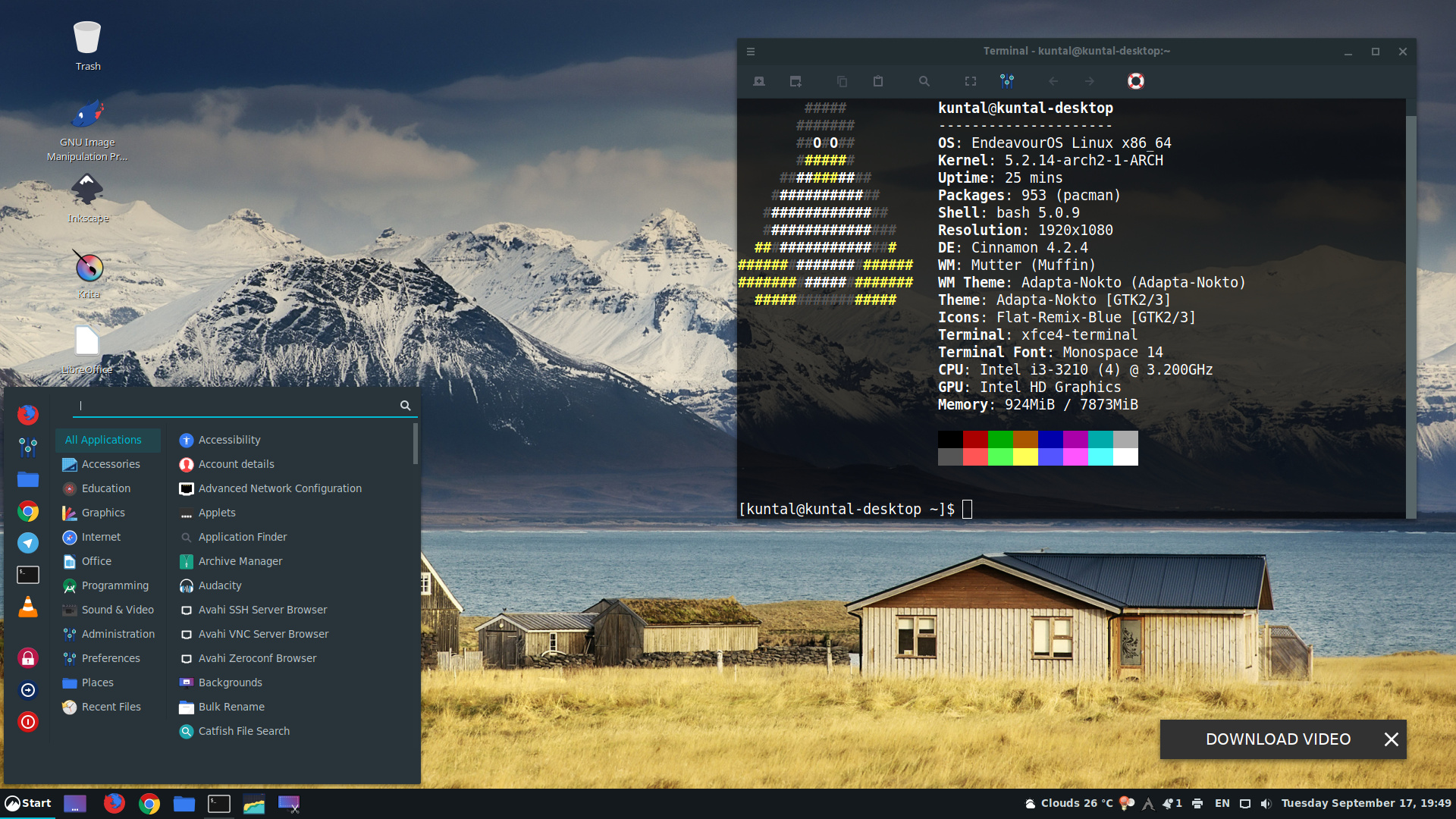Click the Start menu button

[x=27, y=803]
